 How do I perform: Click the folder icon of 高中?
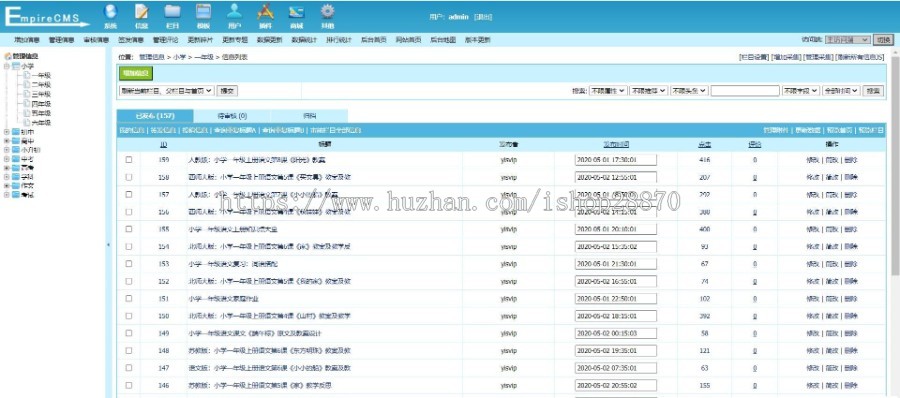click(x=15, y=140)
